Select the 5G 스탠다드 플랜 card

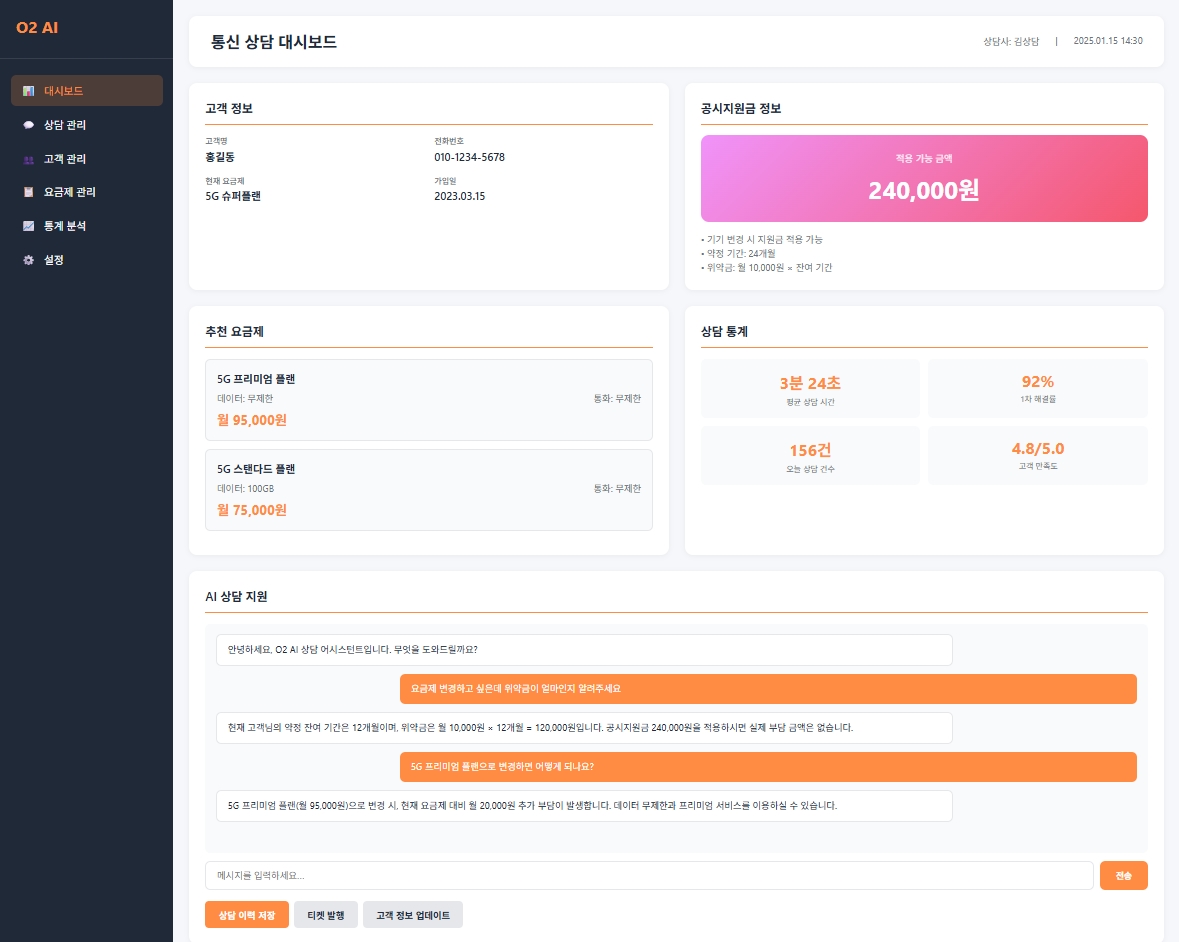click(x=428, y=489)
